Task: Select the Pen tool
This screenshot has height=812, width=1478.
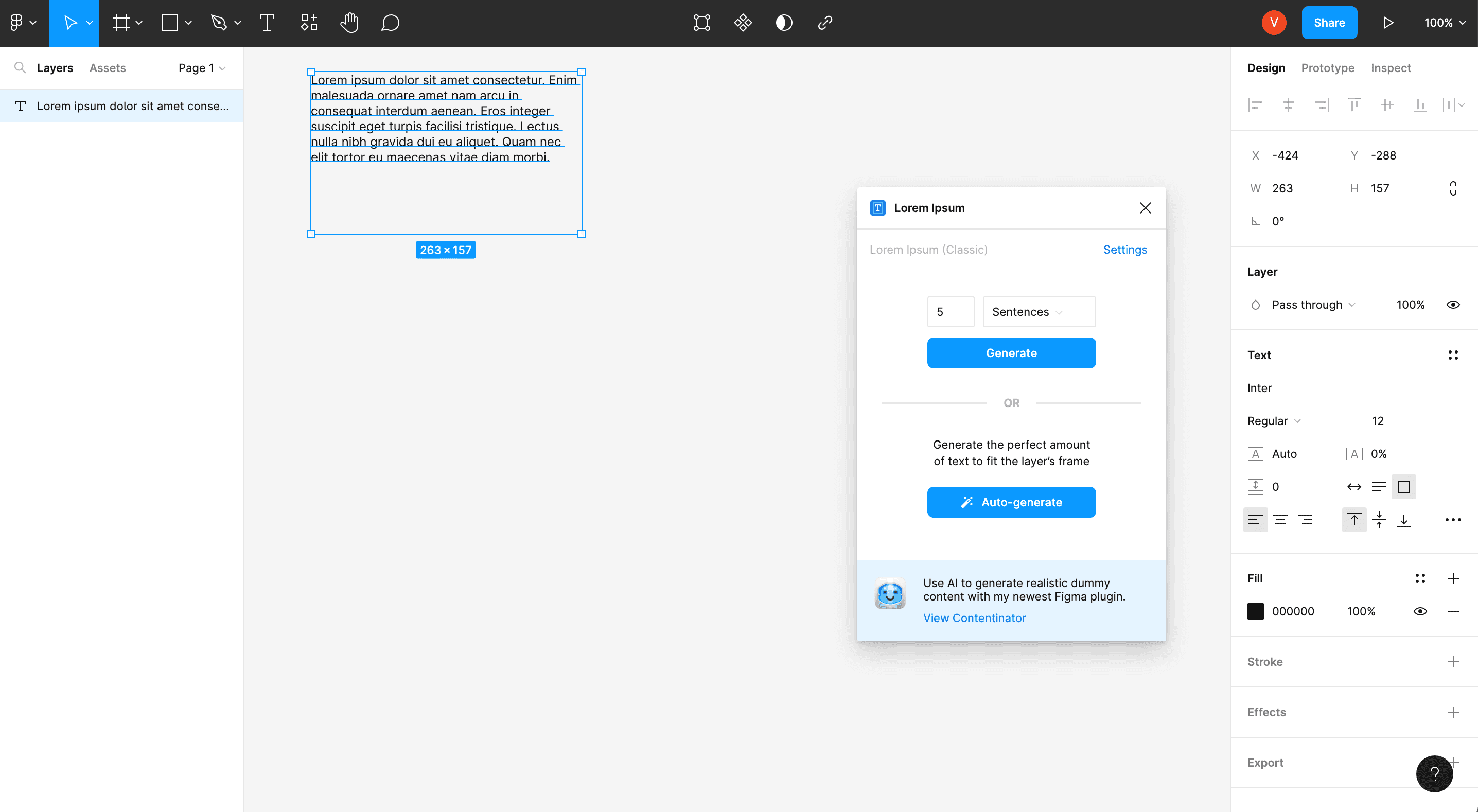Action: (x=220, y=23)
